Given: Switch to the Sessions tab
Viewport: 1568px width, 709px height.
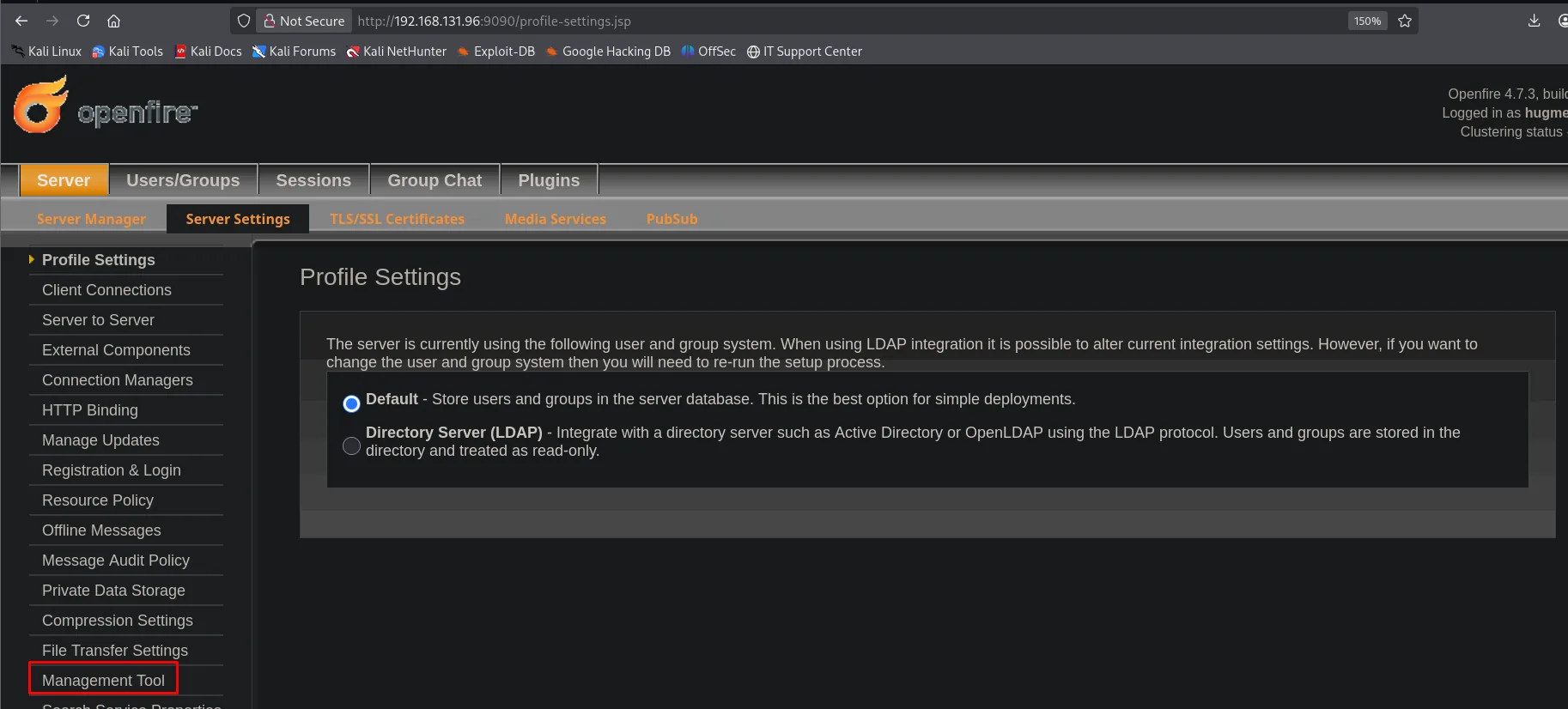Looking at the screenshot, I should pyautogui.click(x=313, y=180).
